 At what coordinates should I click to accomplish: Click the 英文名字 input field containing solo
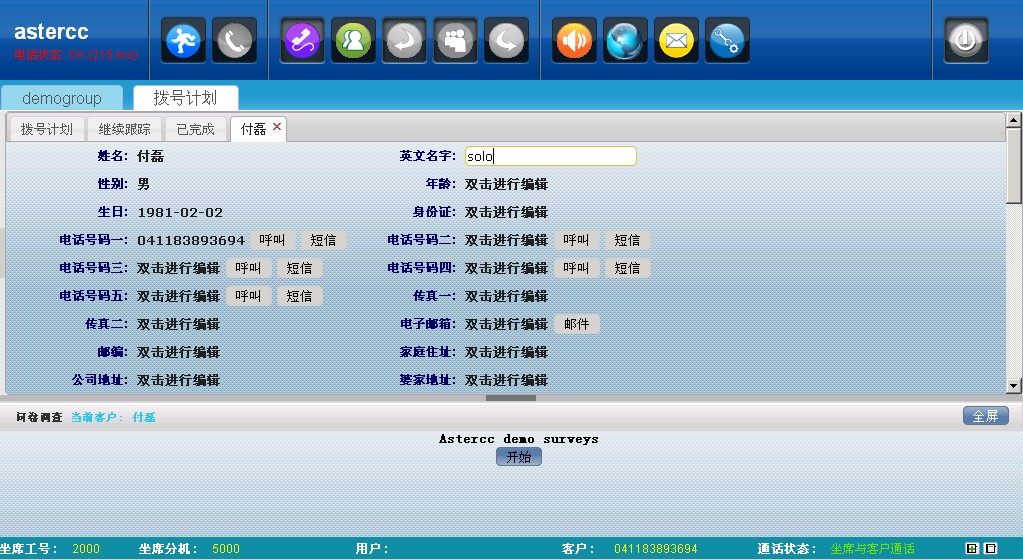(x=550, y=156)
